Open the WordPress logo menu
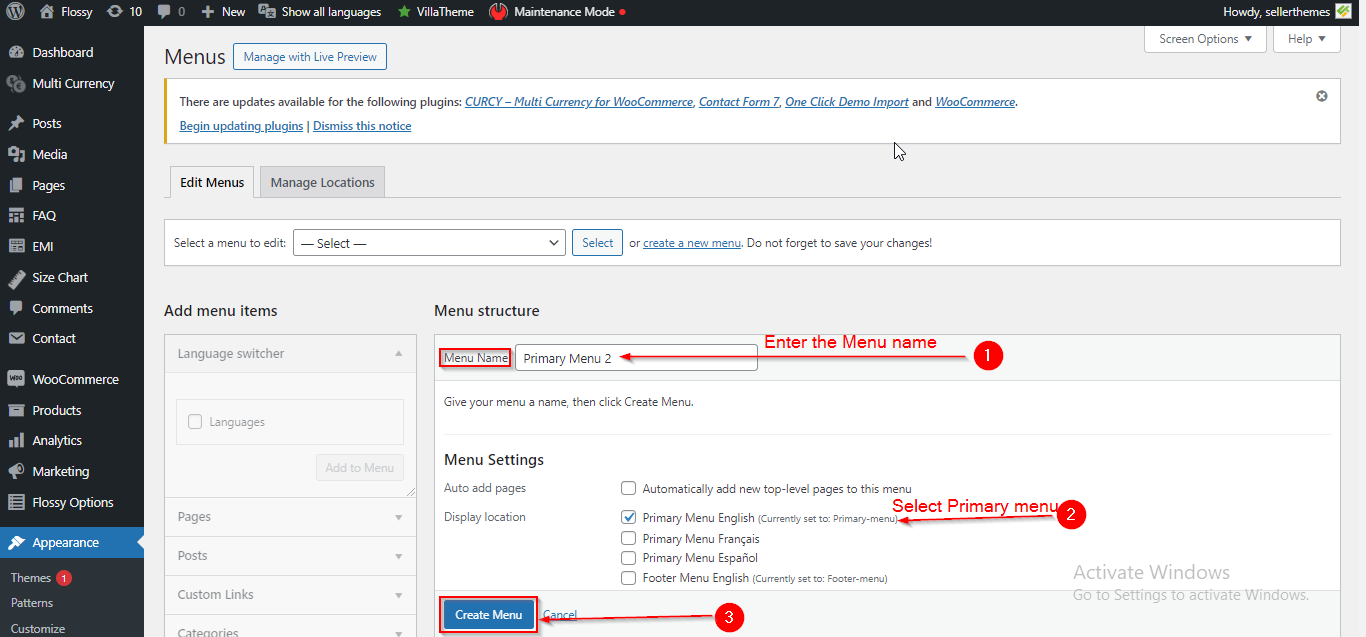The image size is (1366, 637). point(16,12)
